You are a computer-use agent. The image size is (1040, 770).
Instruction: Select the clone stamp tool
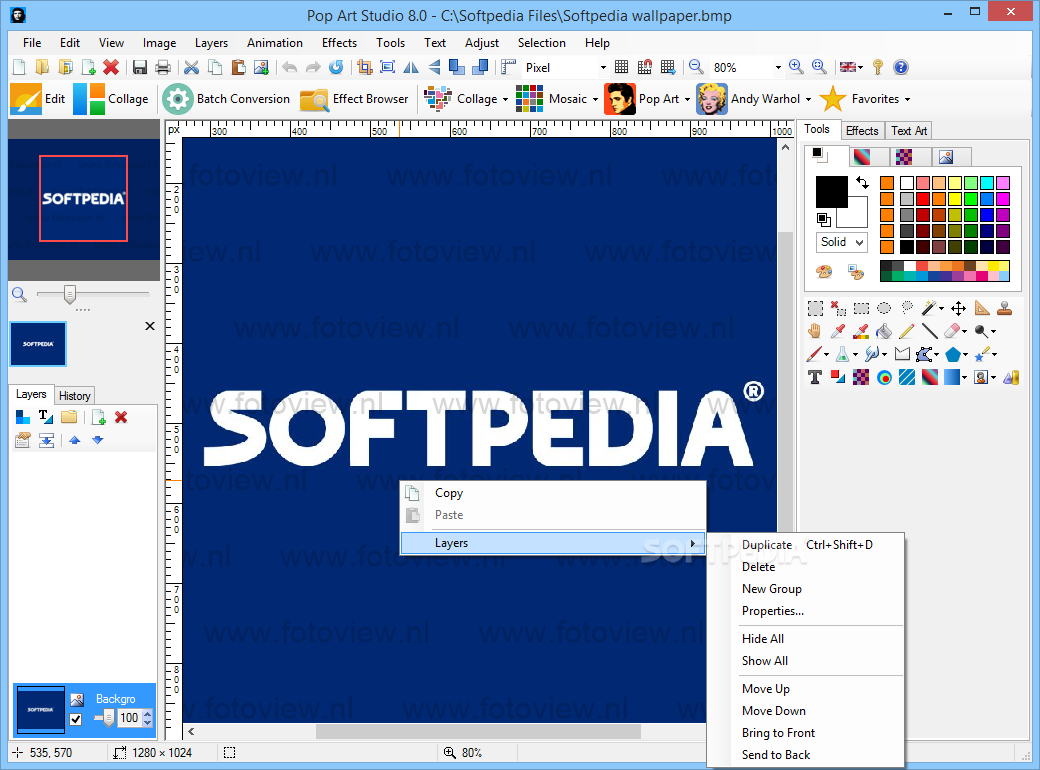coord(1005,308)
